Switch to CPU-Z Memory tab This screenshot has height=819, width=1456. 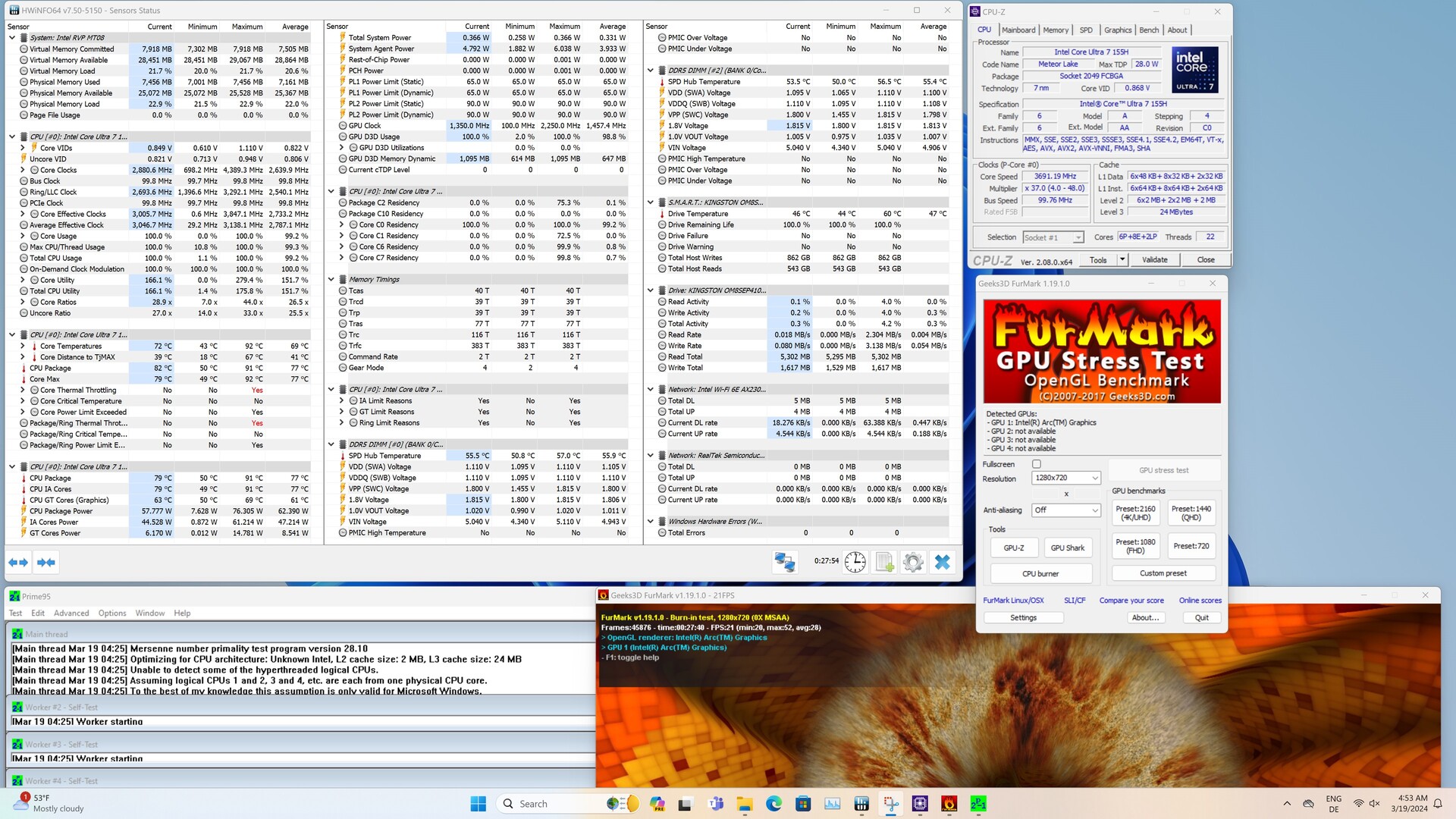1055,30
